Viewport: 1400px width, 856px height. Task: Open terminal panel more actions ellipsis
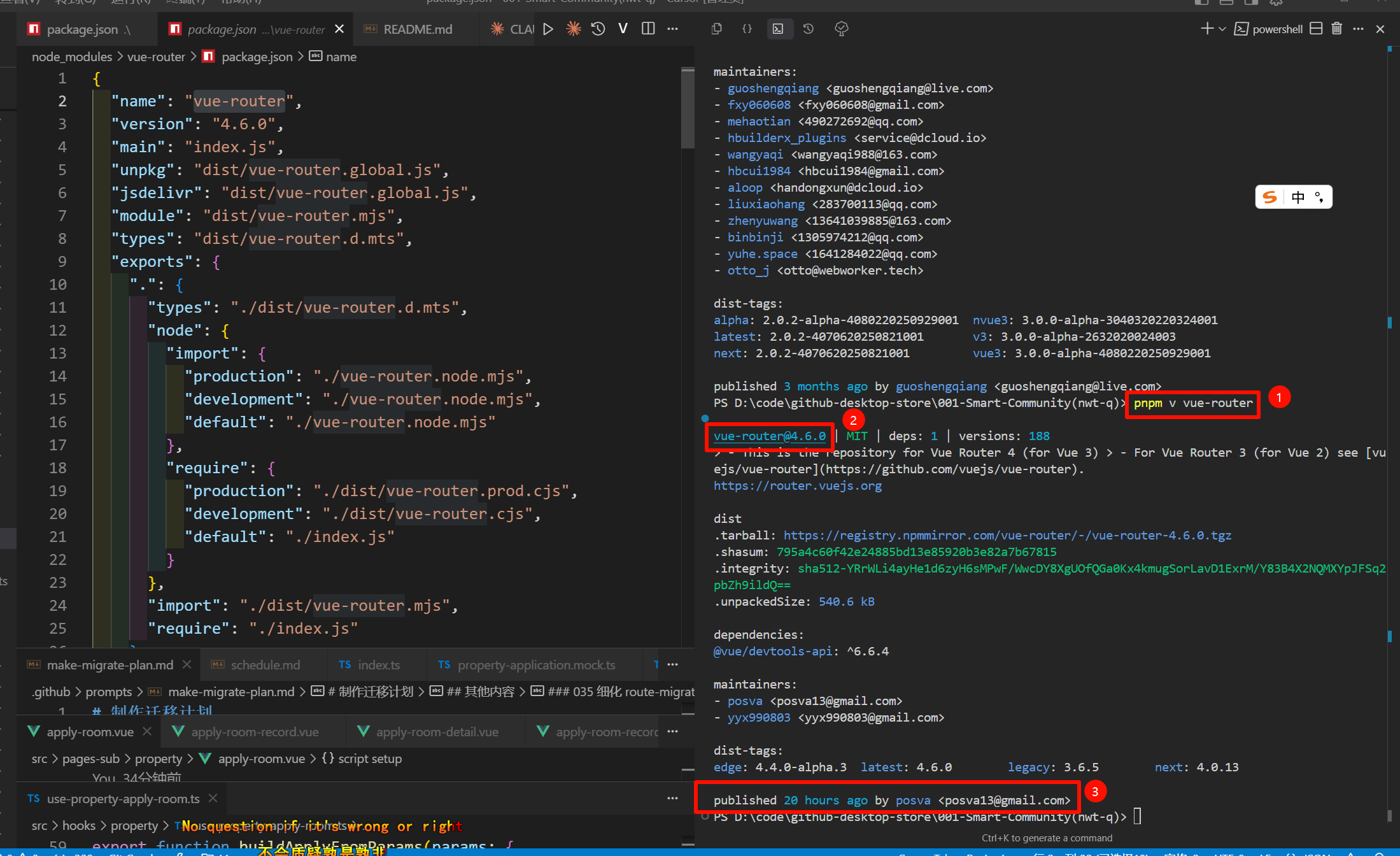(1359, 29)
